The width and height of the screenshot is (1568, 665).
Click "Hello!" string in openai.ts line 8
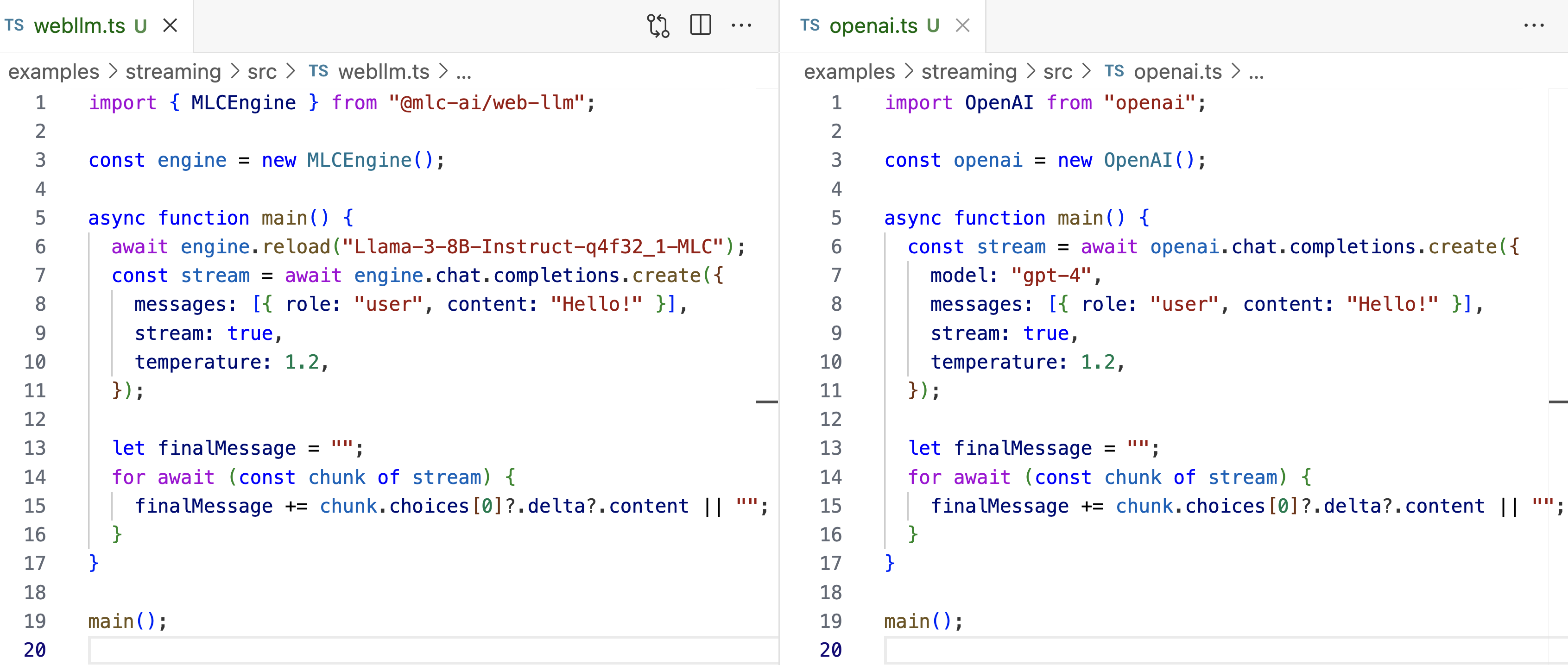click(1393, 305)
